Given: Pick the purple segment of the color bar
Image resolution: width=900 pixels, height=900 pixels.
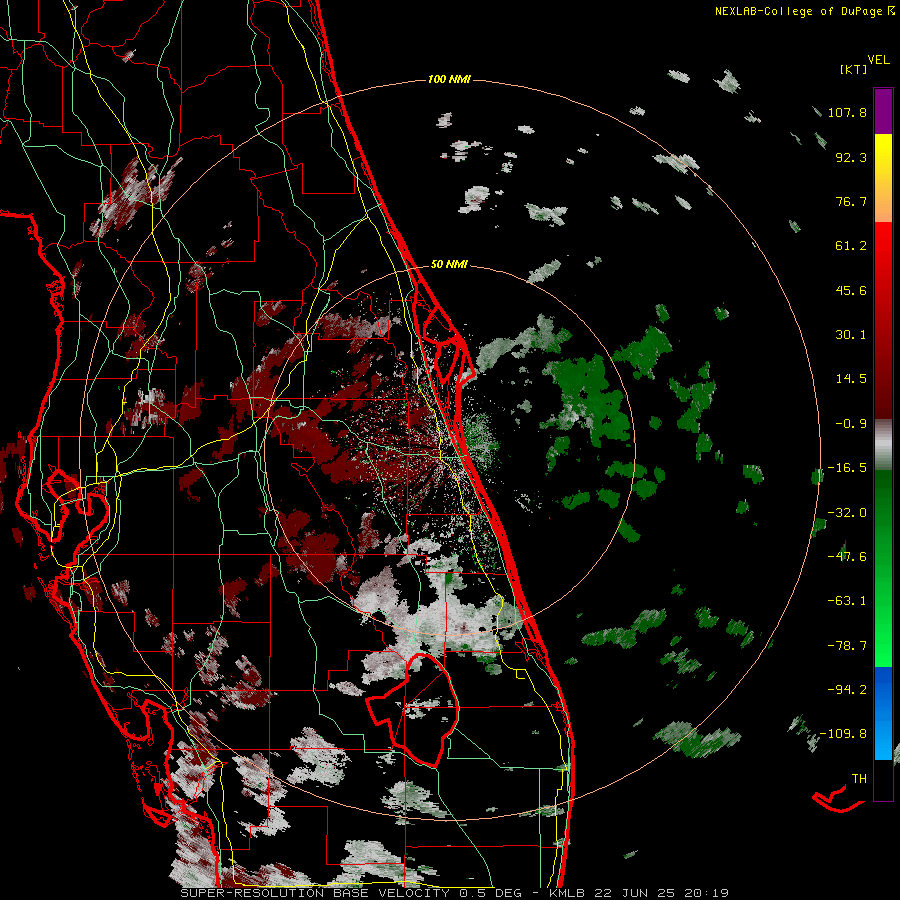Looking at the screenshot, I should click(x=883, y=111).
